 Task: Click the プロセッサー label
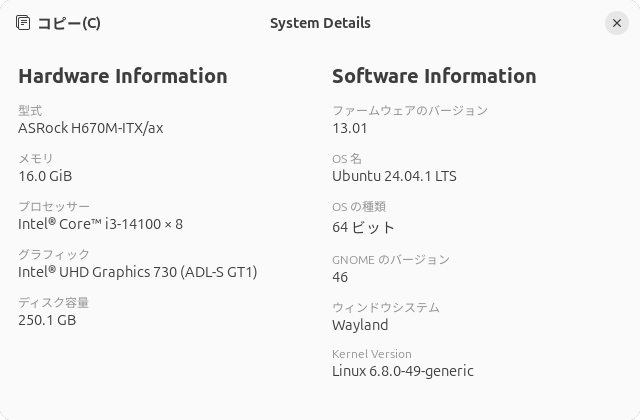pyautogui.click(x=54, y=206)
